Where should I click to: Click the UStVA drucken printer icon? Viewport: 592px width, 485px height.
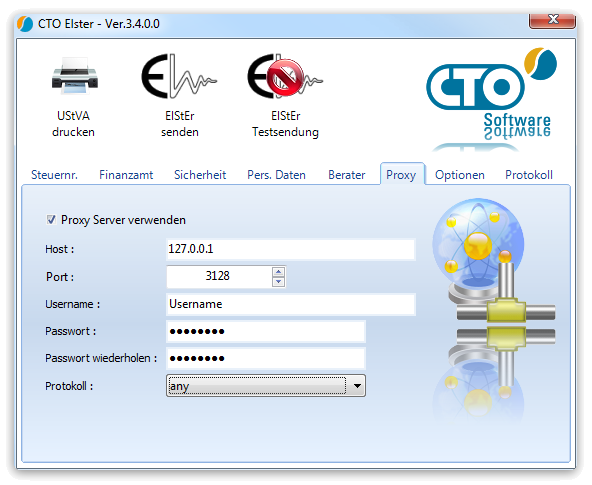(75, 75)
